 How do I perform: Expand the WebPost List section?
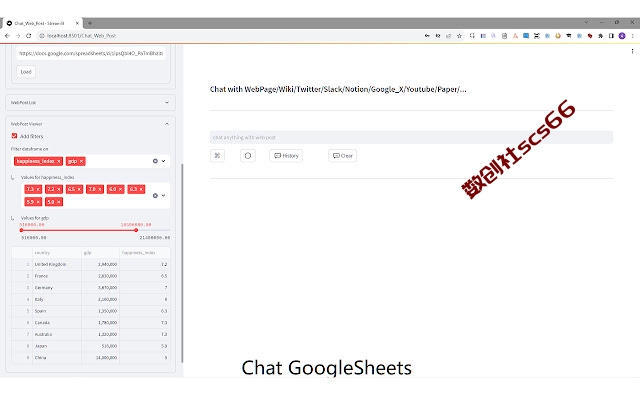click(x=90, y=102)
